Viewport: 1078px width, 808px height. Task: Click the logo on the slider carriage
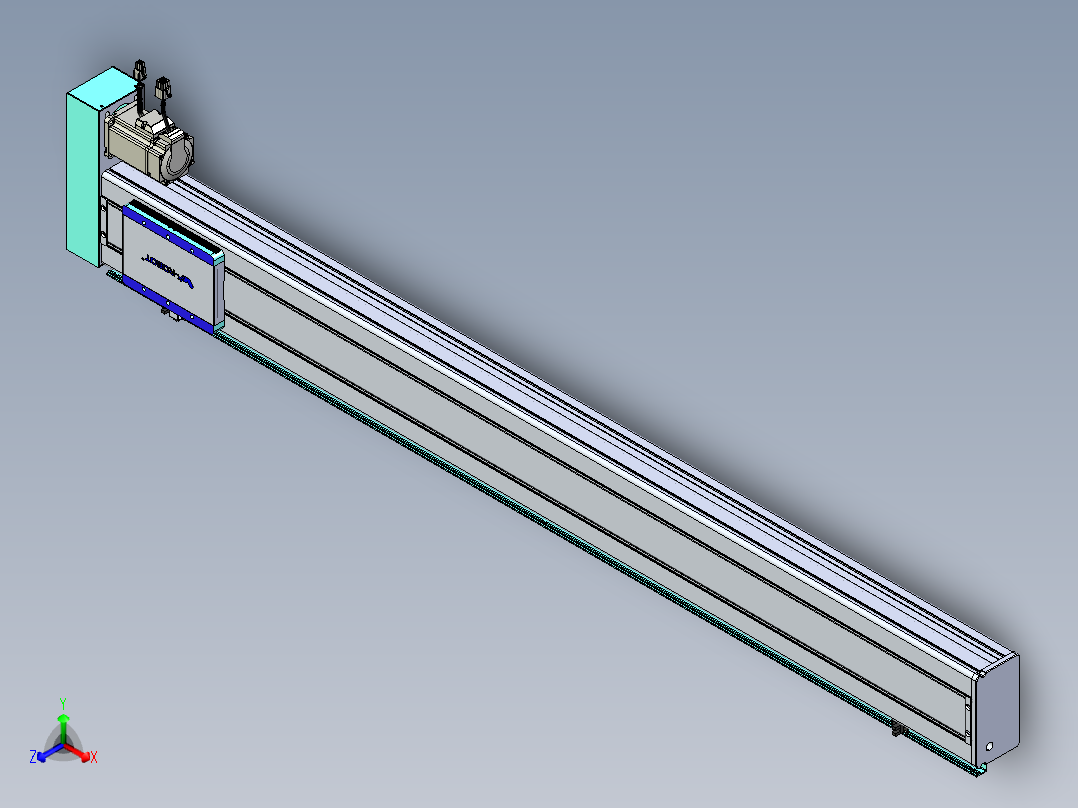[170, 271]
